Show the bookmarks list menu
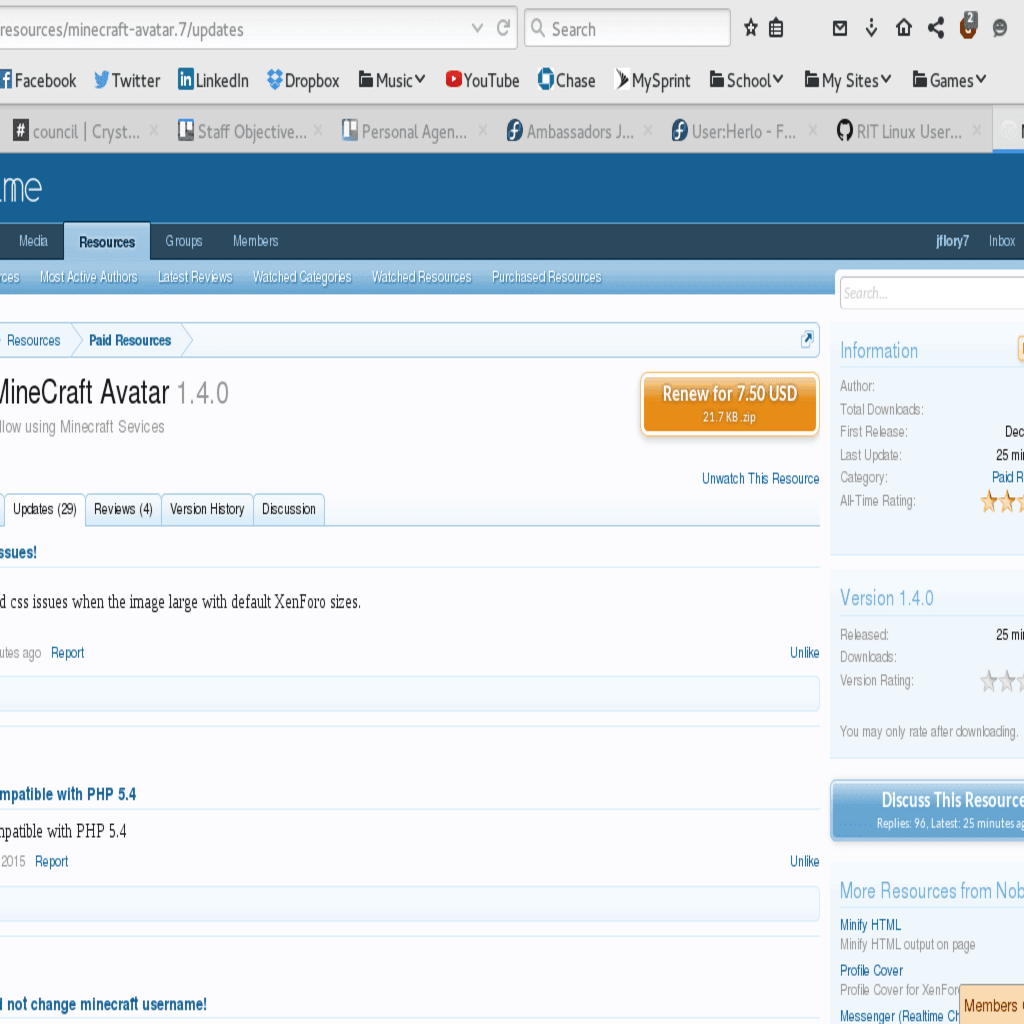The width and height of the screenshot is (1024, 1024). click(x=776, y=28)
